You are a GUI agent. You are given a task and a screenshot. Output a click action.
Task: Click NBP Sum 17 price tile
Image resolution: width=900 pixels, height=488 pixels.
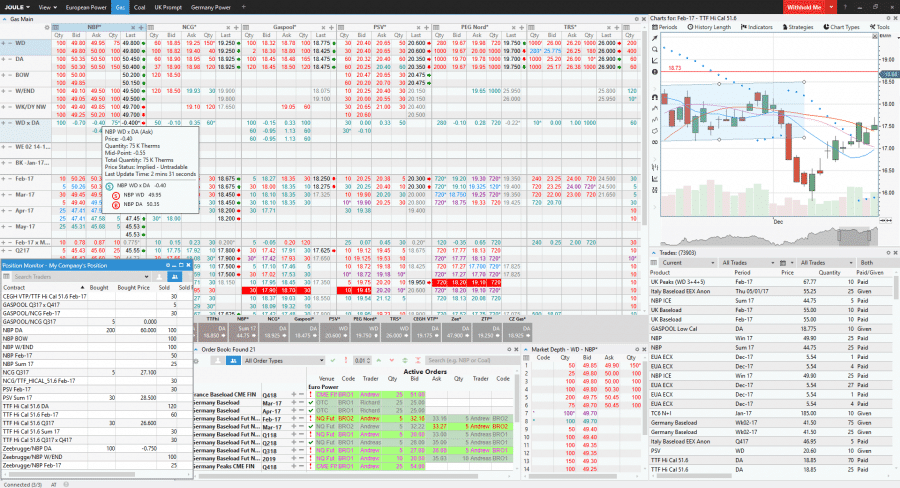point(243,332)
